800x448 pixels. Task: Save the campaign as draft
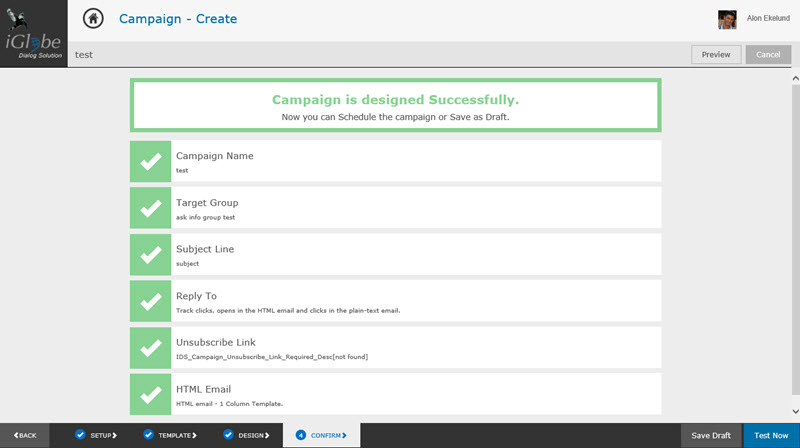pyautogui.click(x=711, y=436)
